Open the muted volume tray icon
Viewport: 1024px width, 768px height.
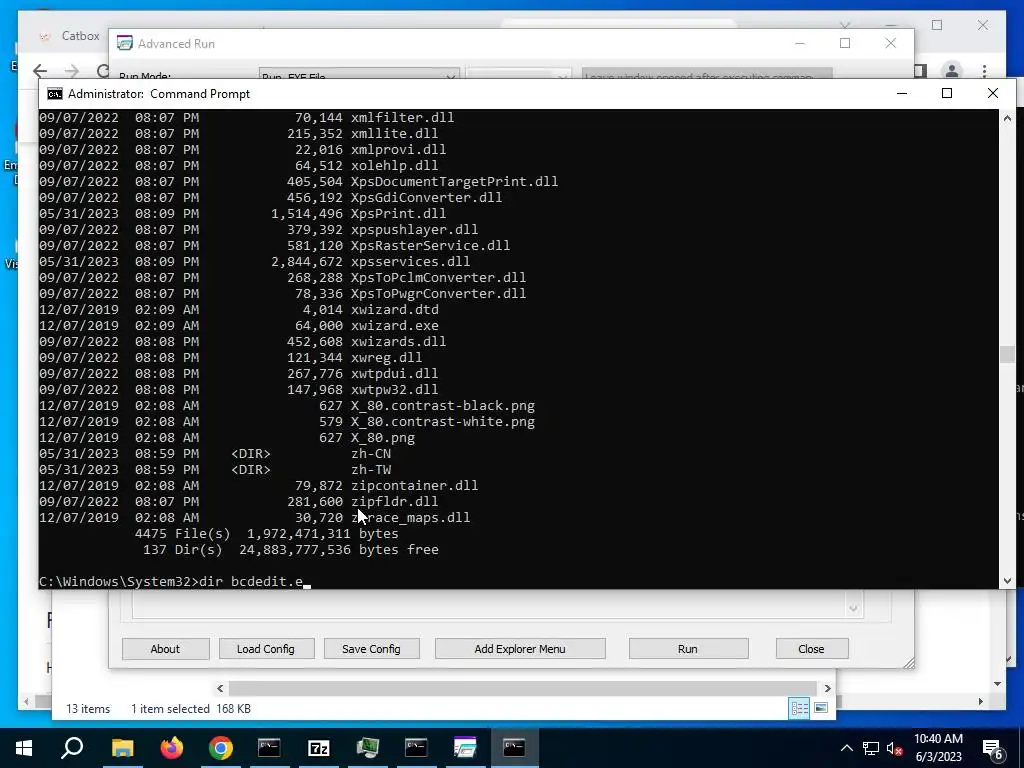pyautogui.click(x=895, y=748)
